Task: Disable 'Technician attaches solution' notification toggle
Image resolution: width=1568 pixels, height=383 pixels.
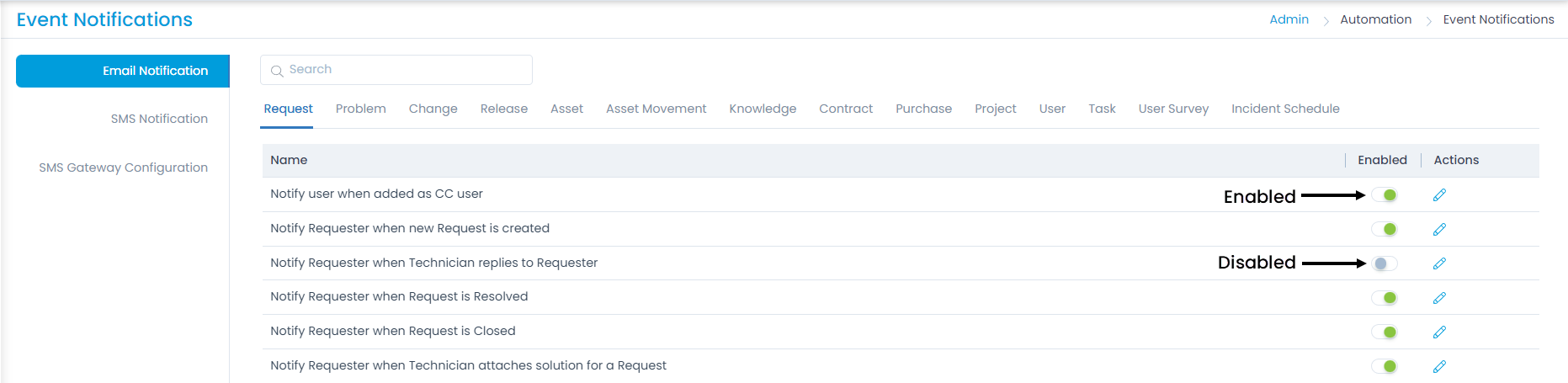Action: pyautogui.click(x=1385, y=366)
